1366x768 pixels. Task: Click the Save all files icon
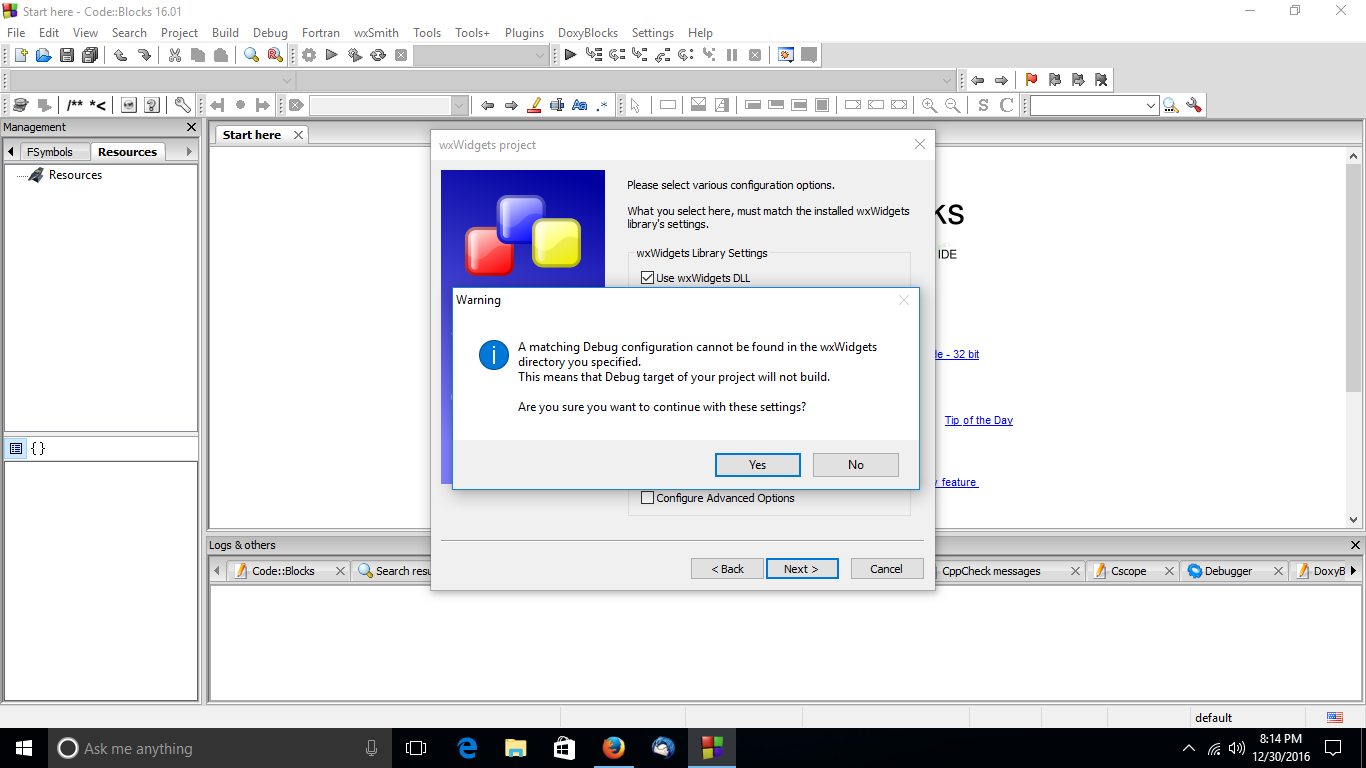pos(91,55)
